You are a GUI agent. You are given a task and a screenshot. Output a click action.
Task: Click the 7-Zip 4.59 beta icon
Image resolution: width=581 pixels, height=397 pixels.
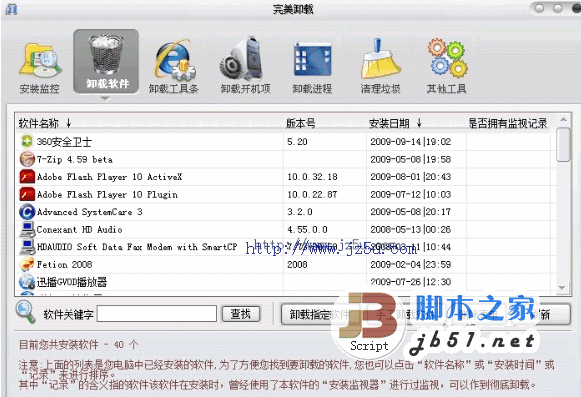coord(27,159)
